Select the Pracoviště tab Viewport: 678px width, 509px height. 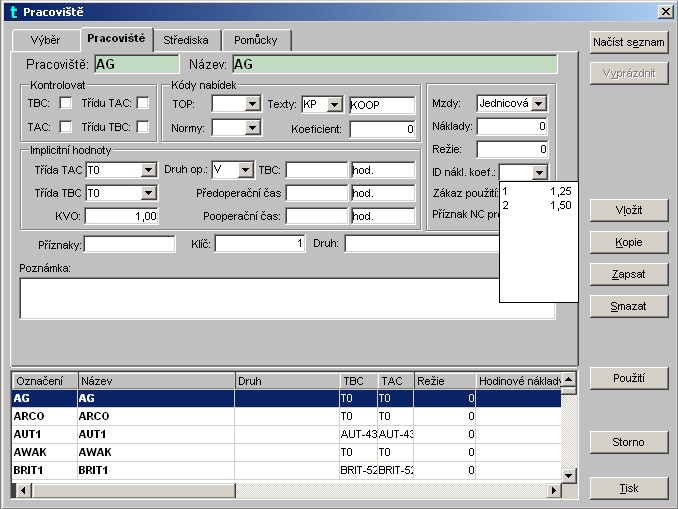pos(116,39)
